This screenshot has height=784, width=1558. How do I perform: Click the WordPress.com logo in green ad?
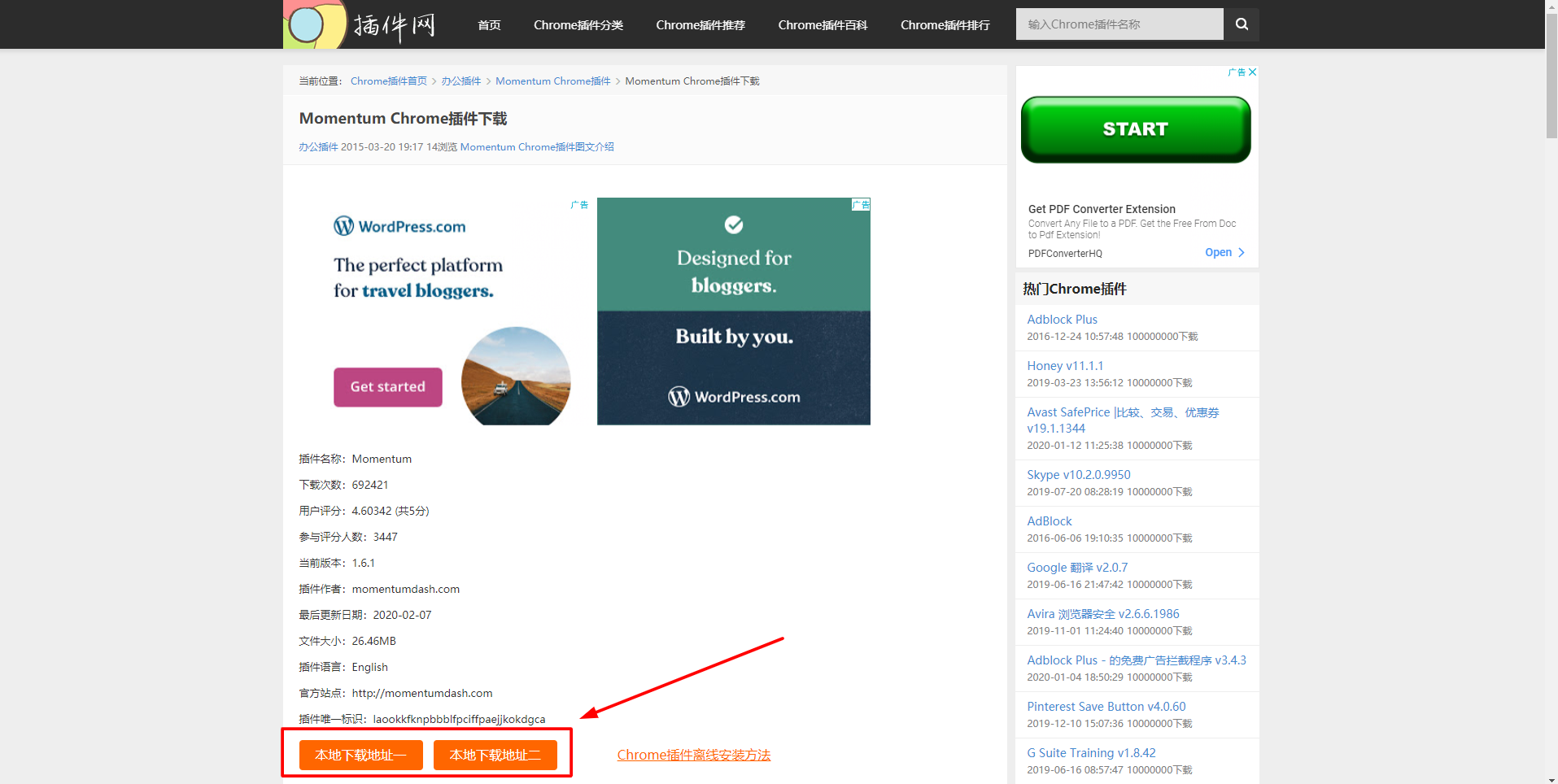pos(734,397)
